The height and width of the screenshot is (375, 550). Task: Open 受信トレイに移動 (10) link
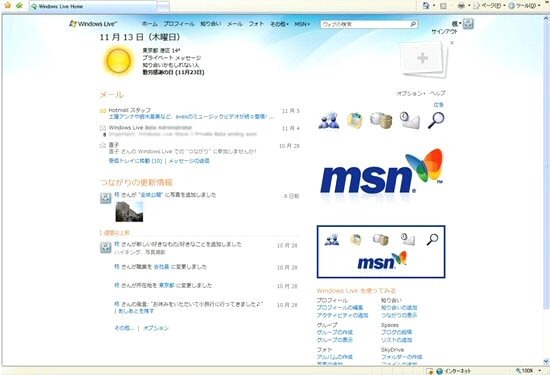(x=135, y=161)
